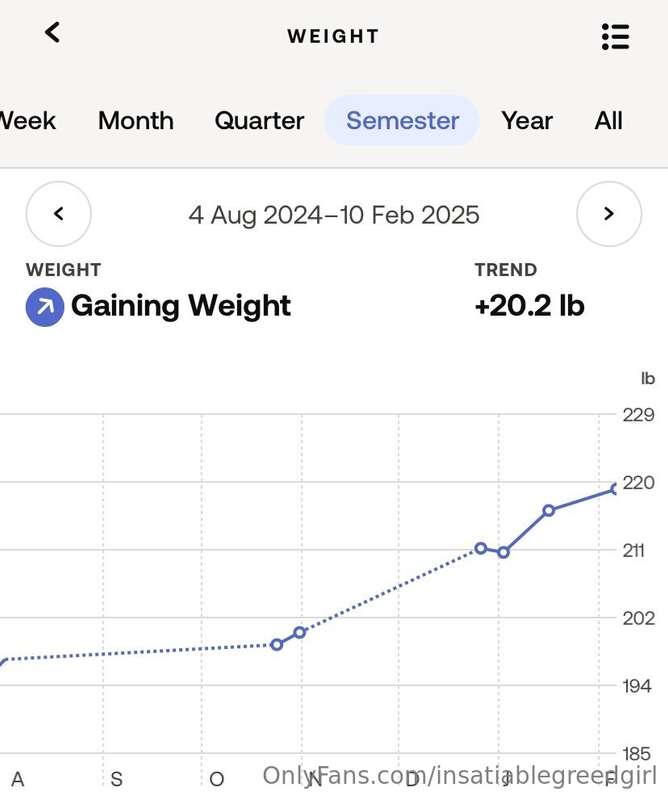Tap the data point near 211 in January
The height and width of the screenshot is (800, 668).
(503, 552)
